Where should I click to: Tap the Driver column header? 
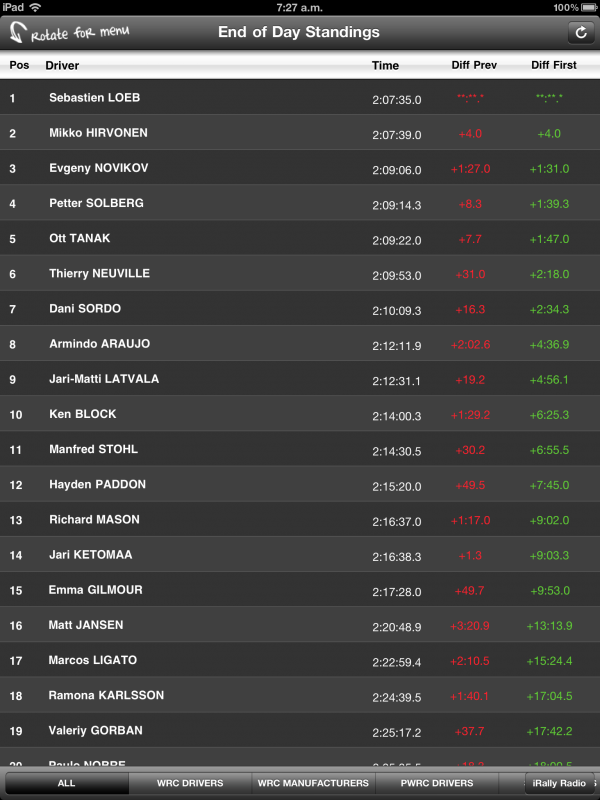click(62, 66)
